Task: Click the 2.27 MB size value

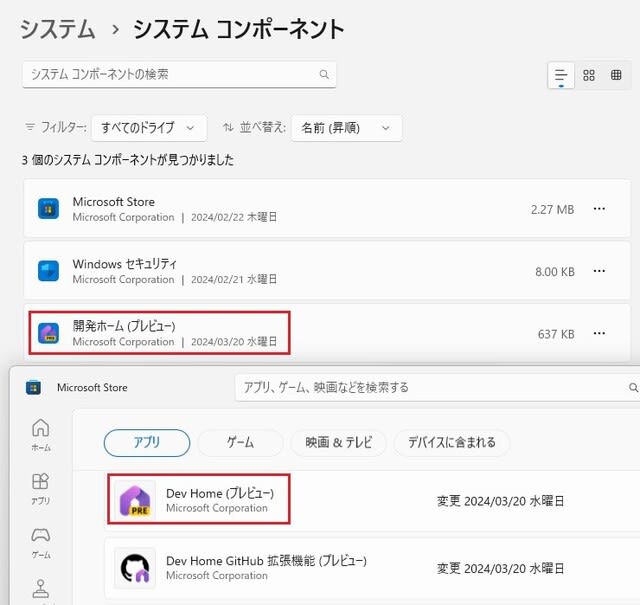Action: tap(552, 209)
